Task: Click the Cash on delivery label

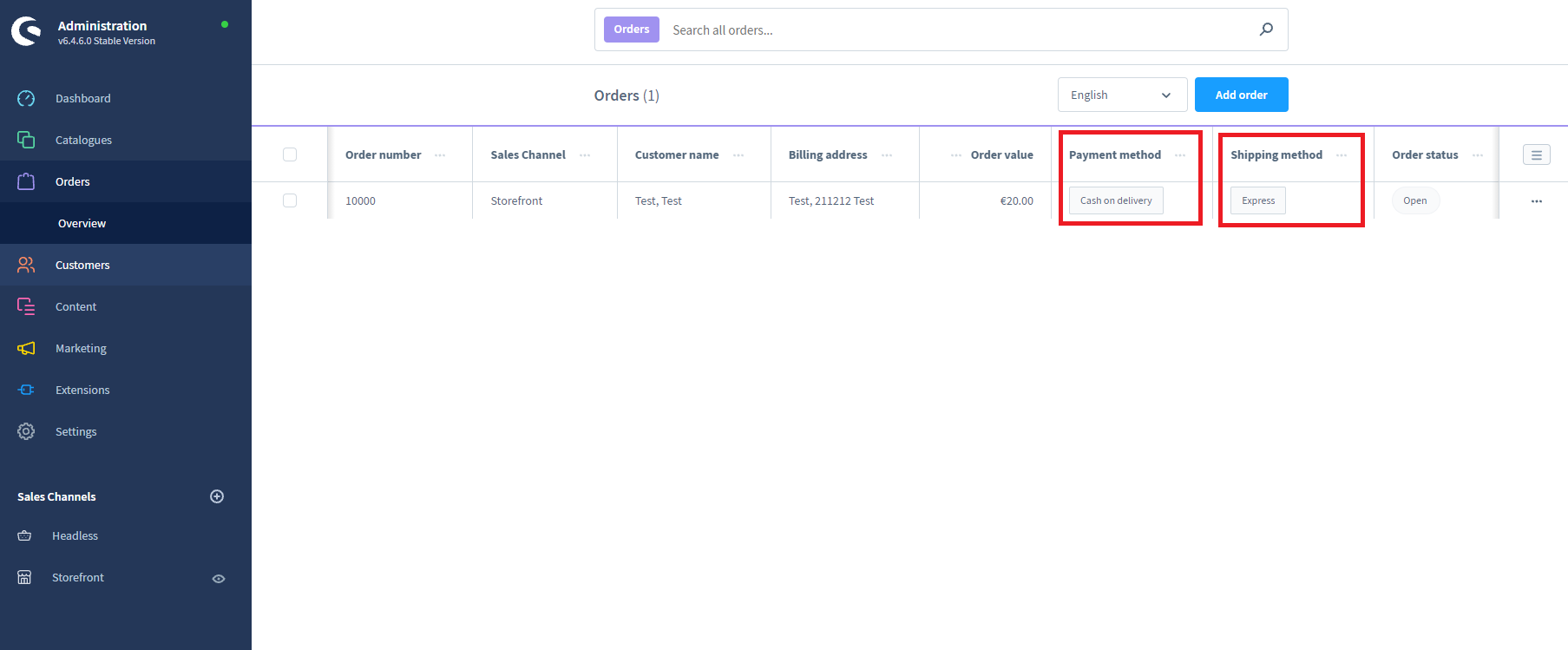Action: click(x=1116, y=200)
